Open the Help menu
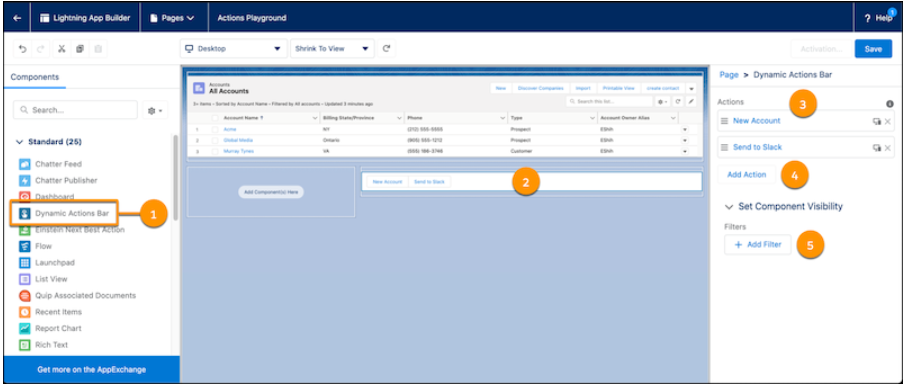The height and width of the screenshot is (391, 909). [878, 18]
